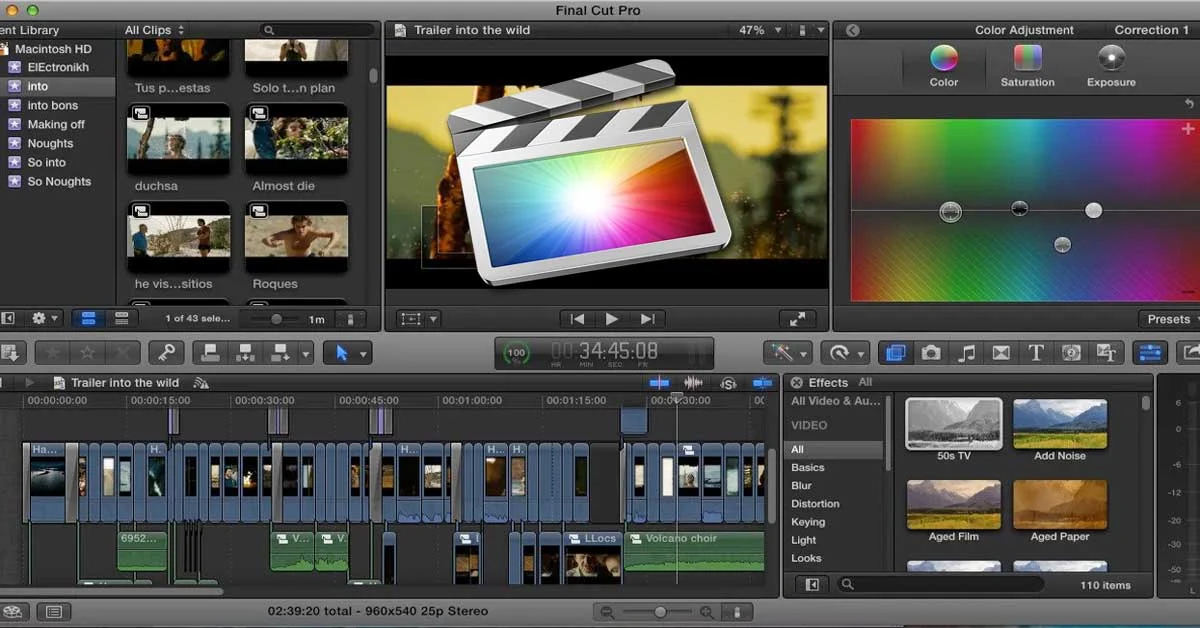Viewport: 1200px width, 628px height.
Task: Open the Photos browser camera icon
Action: point(930,352)
